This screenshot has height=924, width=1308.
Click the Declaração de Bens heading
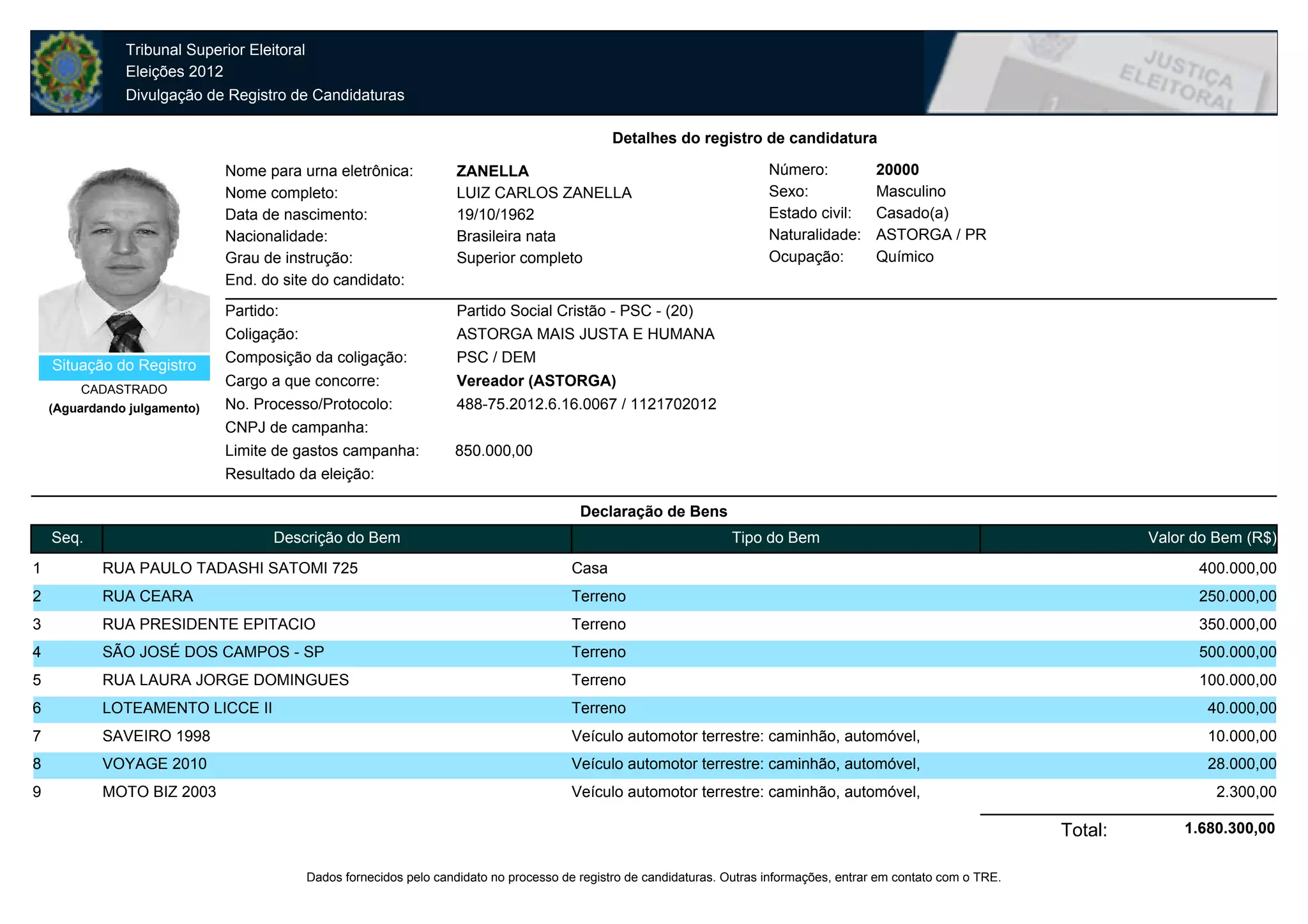coord(653,511)
